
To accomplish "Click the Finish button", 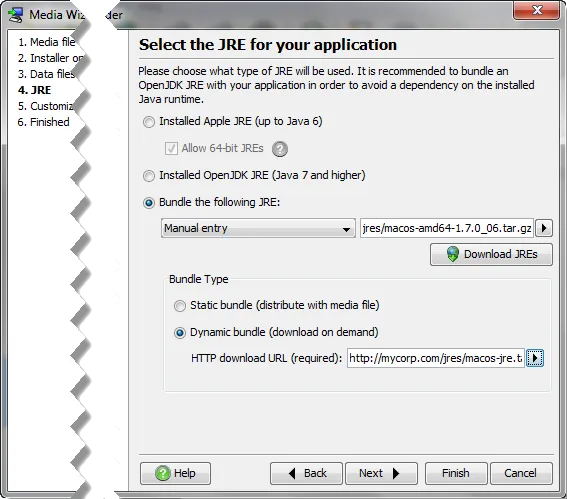I will (x=456, y=473).
